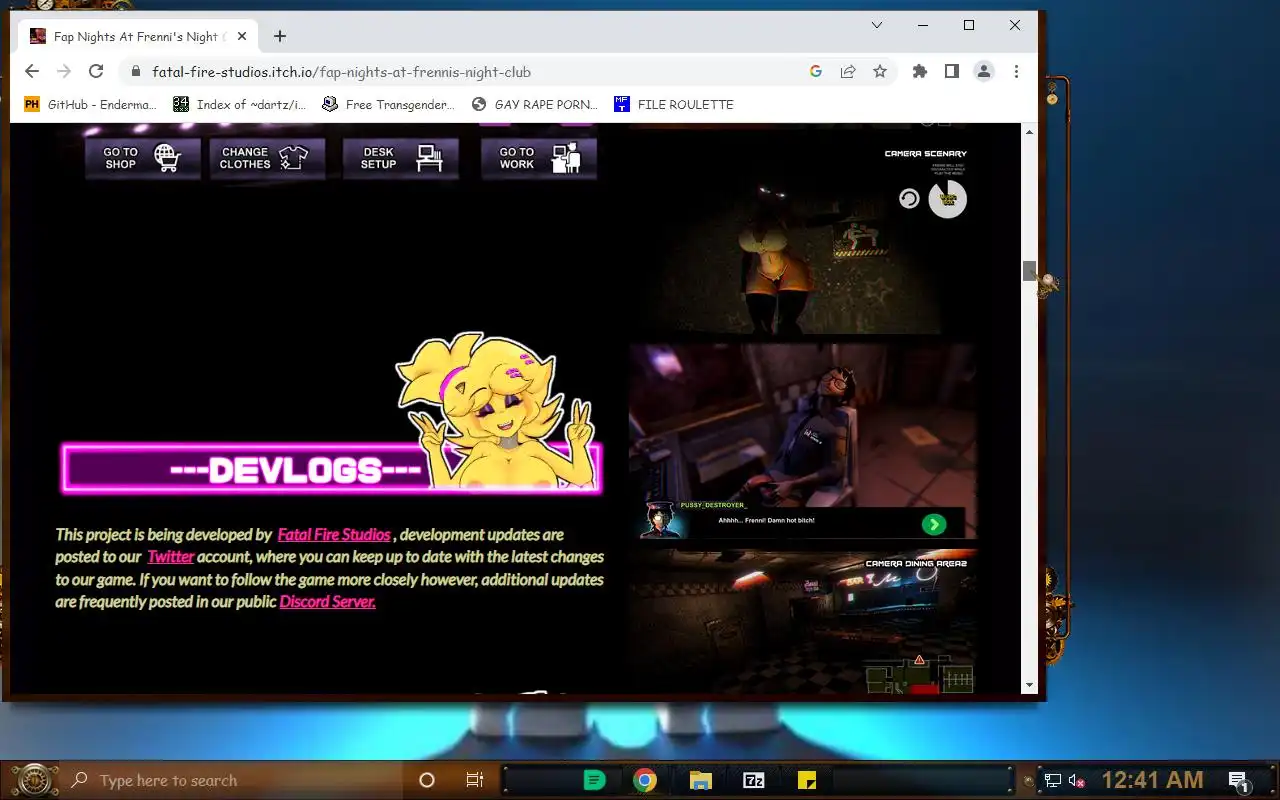The image size is (1280, 800).
Task: Open Cortana from the taskbar circle
Action: point(427,780)
